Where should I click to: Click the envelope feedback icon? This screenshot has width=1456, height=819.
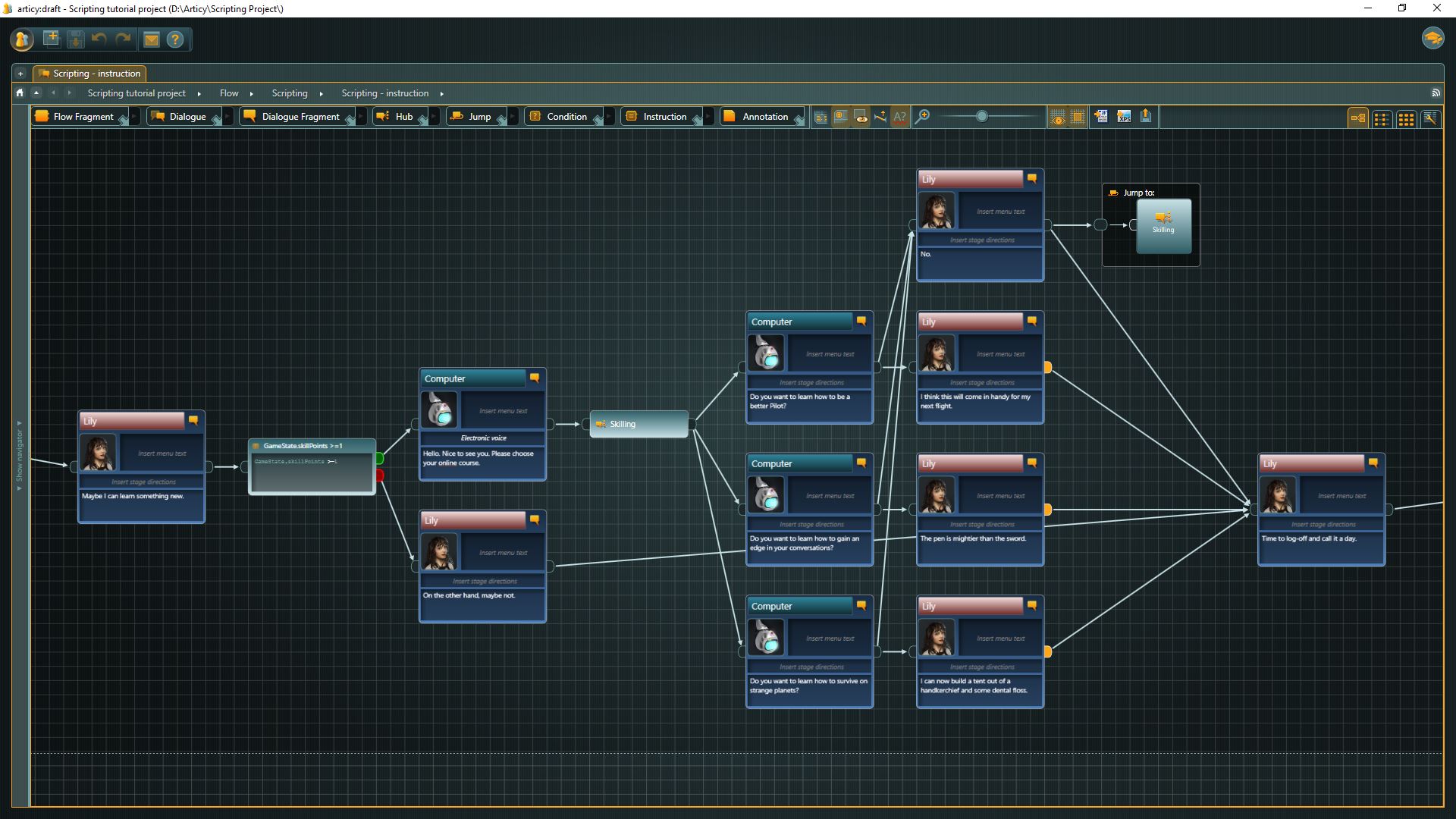[152, 39]
